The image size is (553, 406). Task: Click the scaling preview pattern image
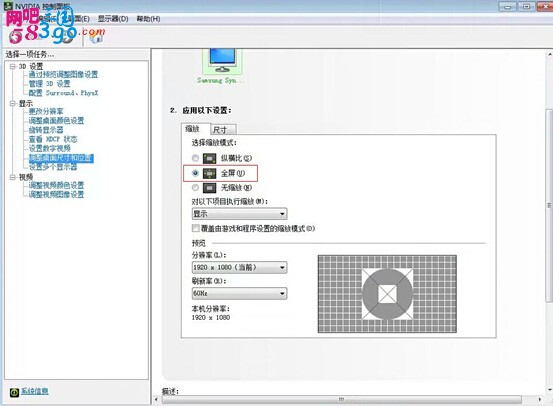pos(387,294)
